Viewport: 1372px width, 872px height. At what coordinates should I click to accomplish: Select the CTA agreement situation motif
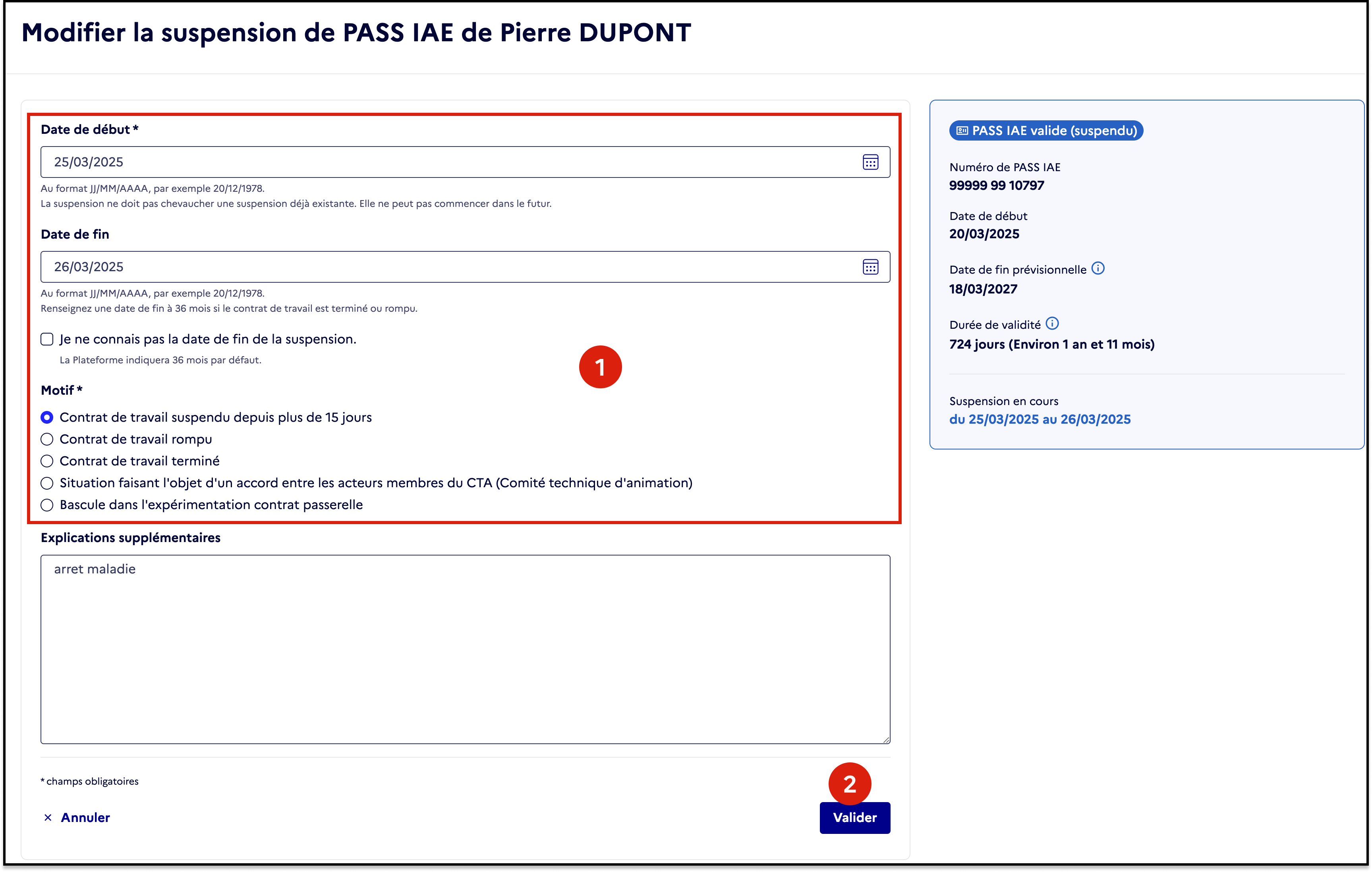click(x=47, y=483)
